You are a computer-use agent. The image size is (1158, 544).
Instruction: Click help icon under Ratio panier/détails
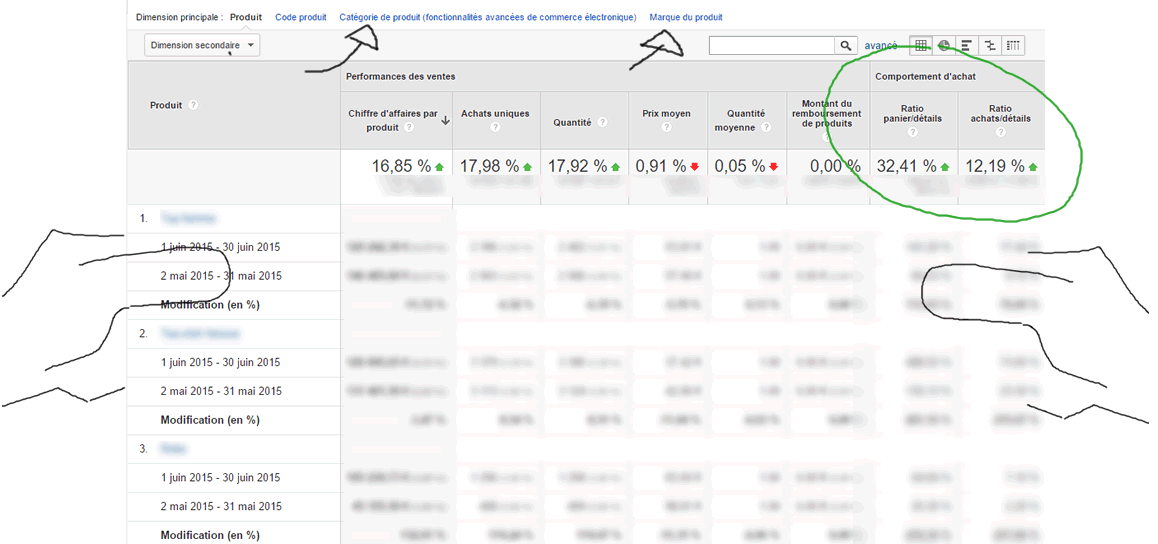tap(913, 132)
